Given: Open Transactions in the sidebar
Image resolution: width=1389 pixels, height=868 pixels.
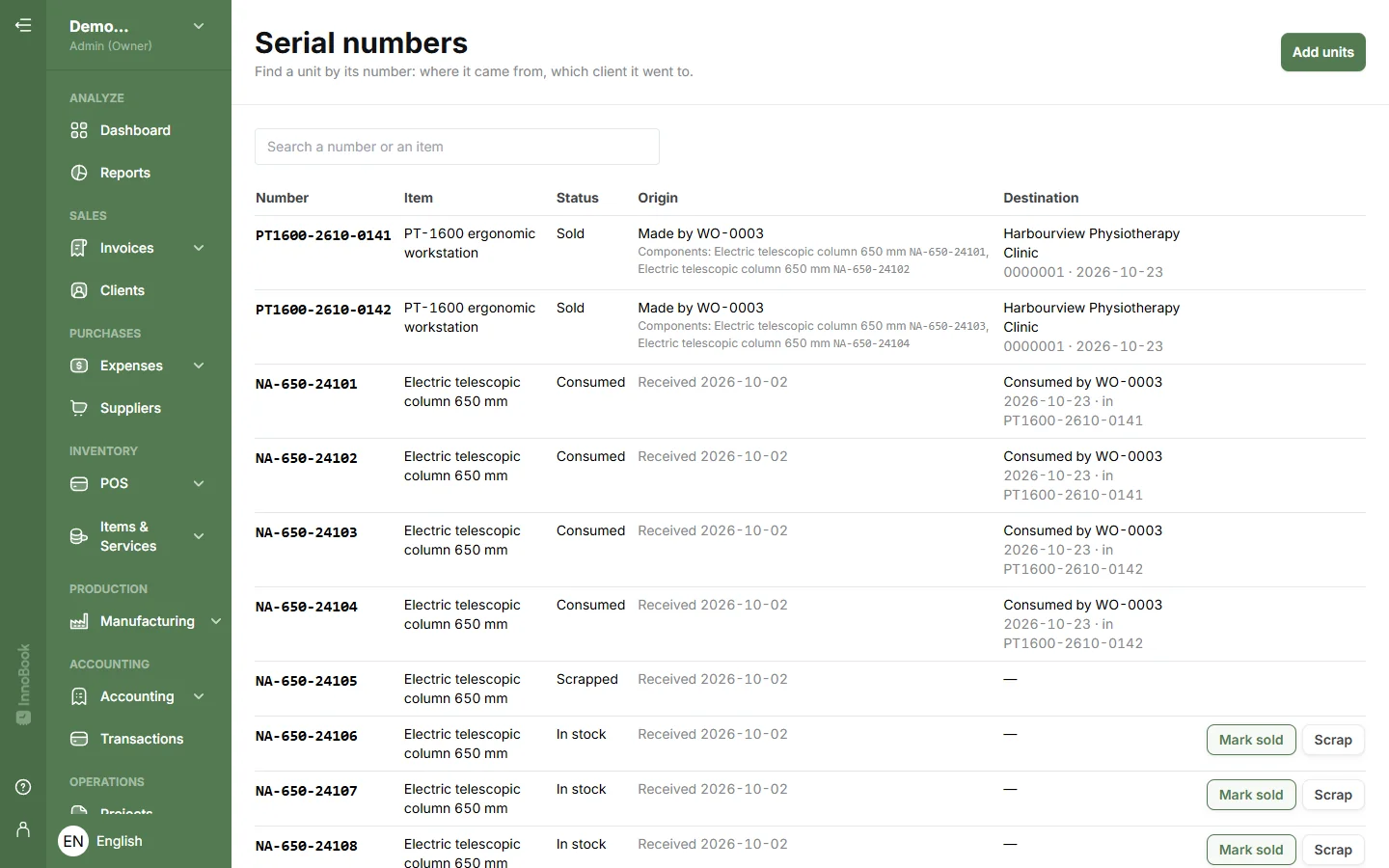Looking at the screenshot, I should 142,739.
